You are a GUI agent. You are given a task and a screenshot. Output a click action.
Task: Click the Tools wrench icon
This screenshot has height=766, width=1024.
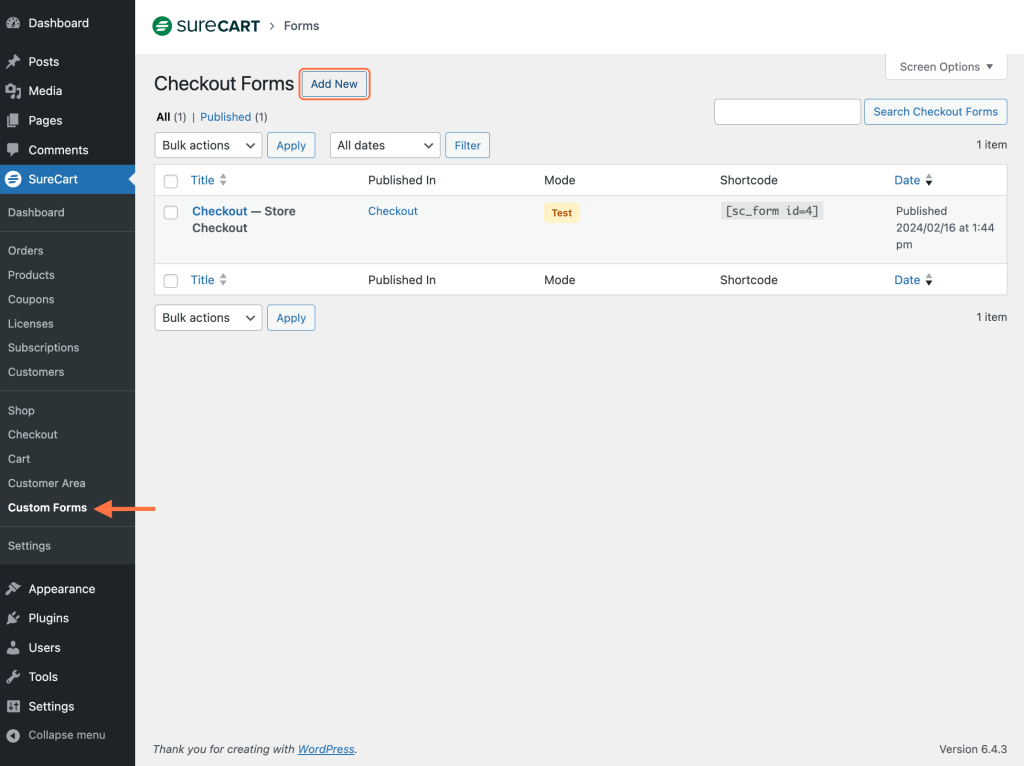click(14, 676)
